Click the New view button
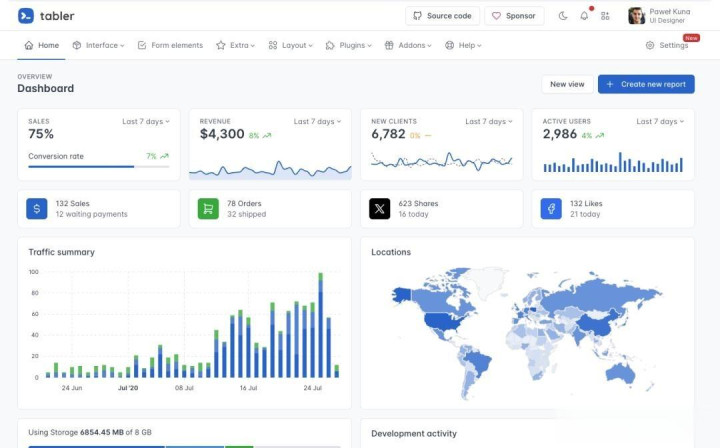 pyautogui.click(x=567, y=84)
